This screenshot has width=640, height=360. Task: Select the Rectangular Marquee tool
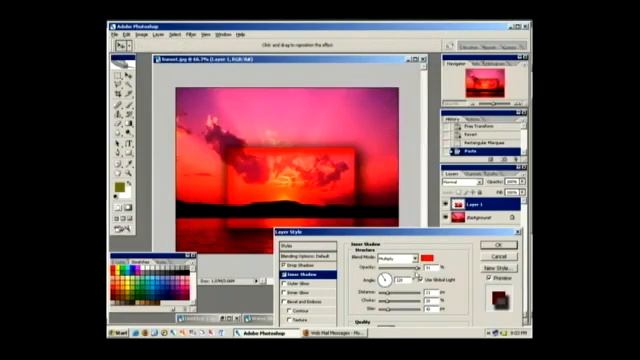(118, 76)
